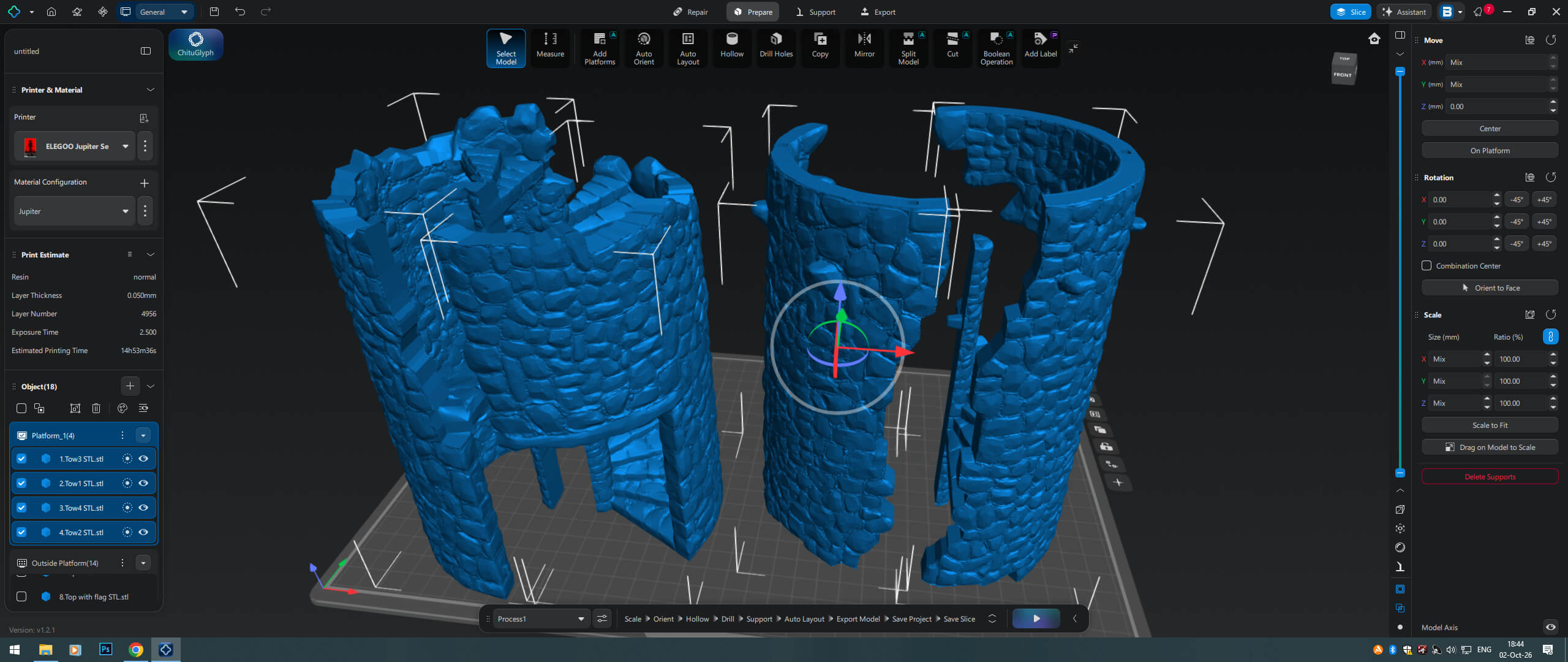
Task: Open the Assistant
Action: [1404, 12]
